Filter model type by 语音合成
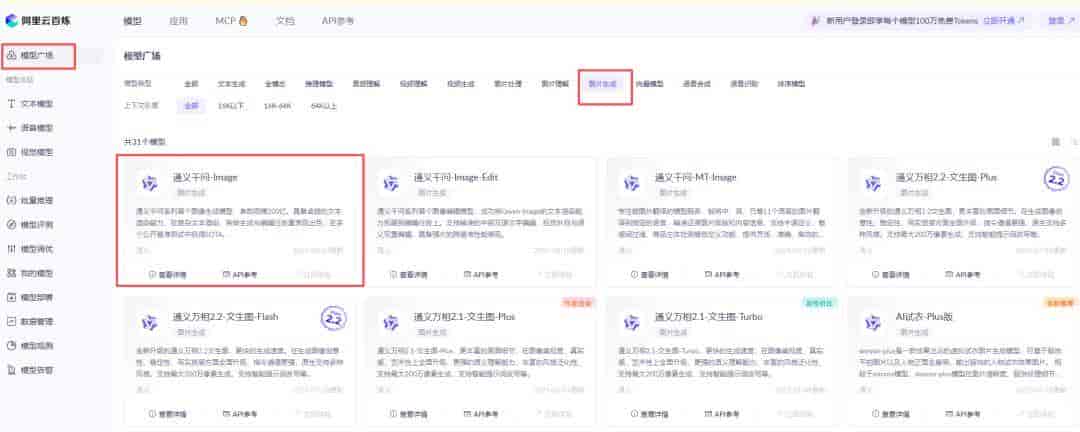Image resolution: width=1080 pixels, height=432 pixels. (x=696, y=83)
